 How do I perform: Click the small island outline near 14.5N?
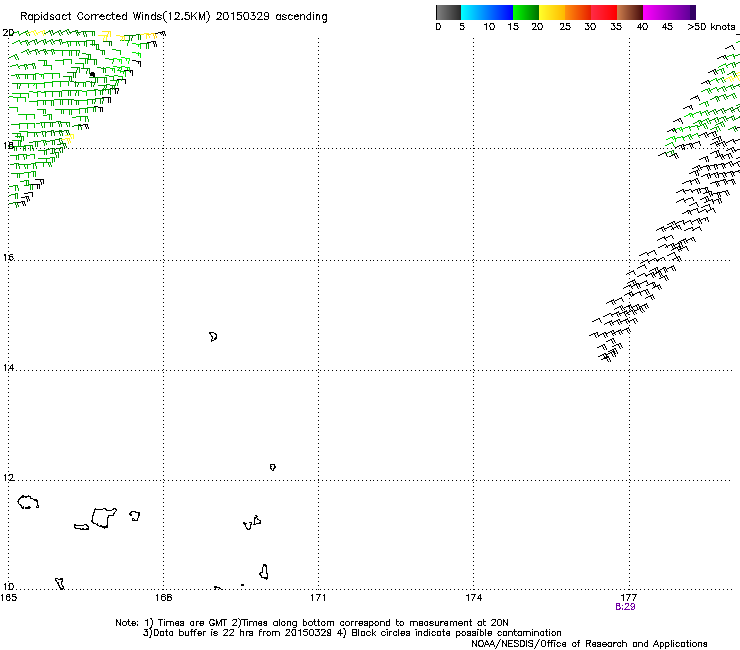click(x=213, y=337)
